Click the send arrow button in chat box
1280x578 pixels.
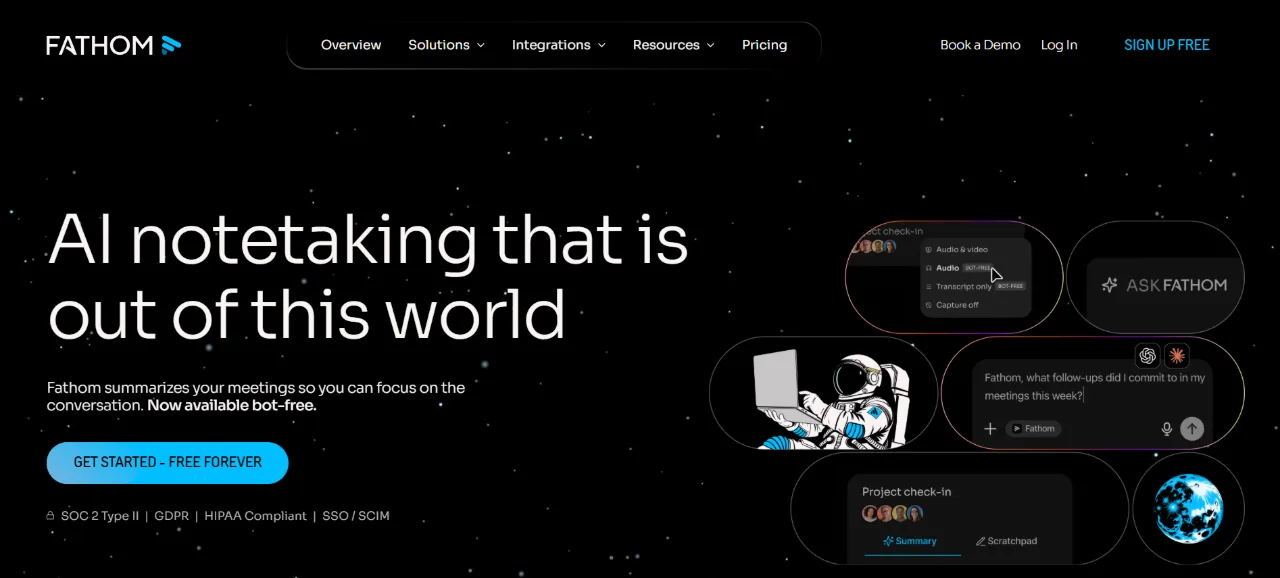click(x=1191, y=429)
